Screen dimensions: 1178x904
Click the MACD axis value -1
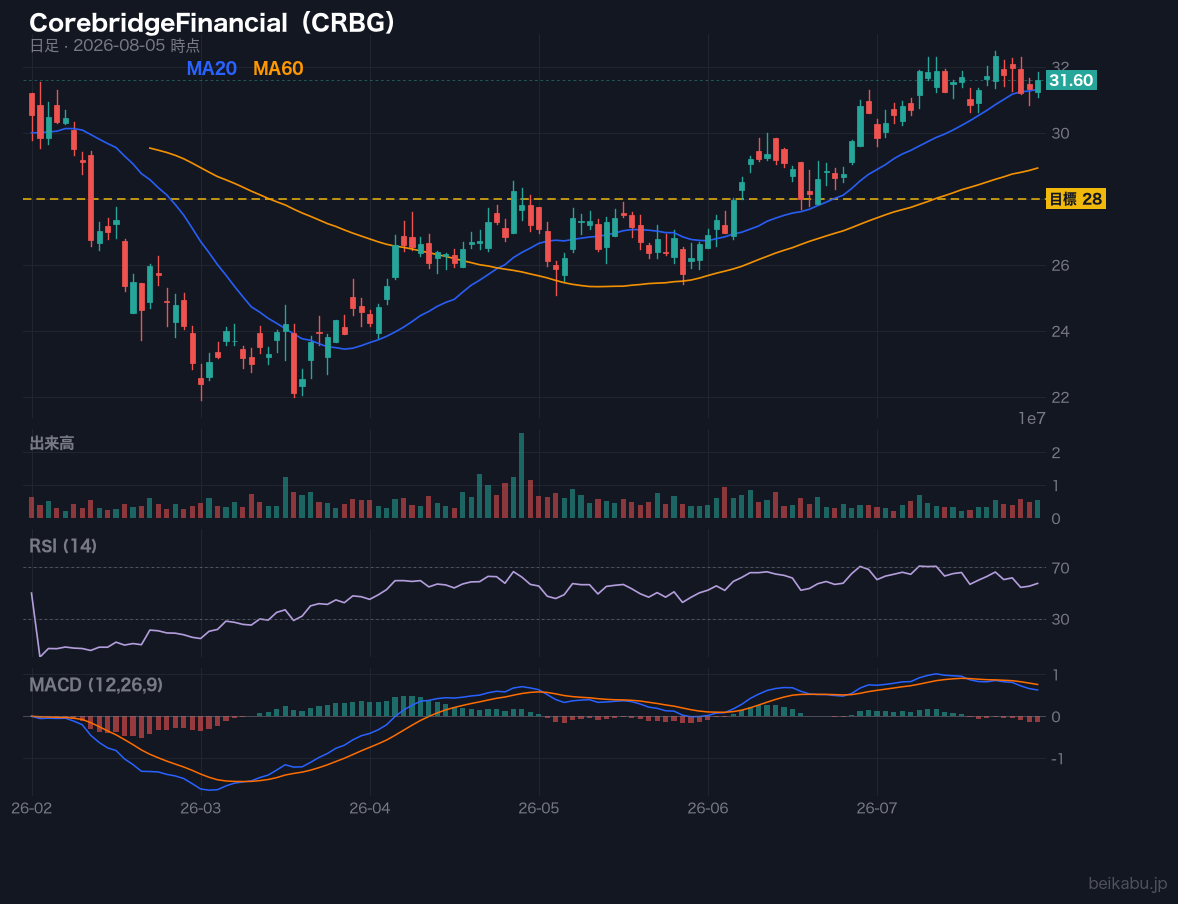[1055, 759]
